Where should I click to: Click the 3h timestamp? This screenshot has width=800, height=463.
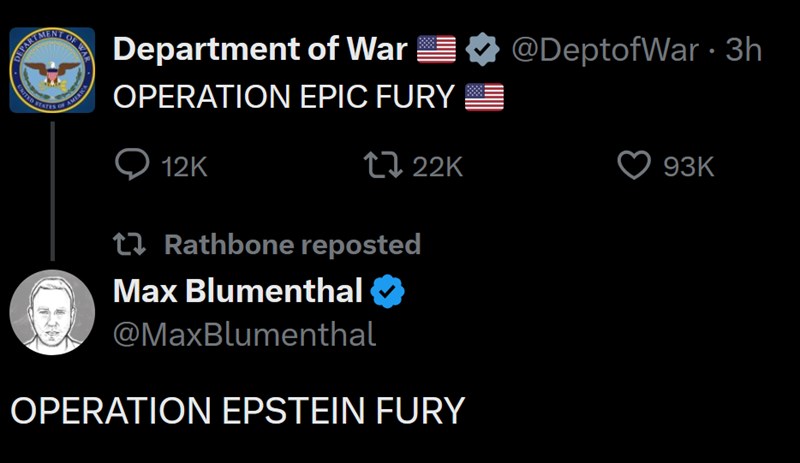[743, 50]
